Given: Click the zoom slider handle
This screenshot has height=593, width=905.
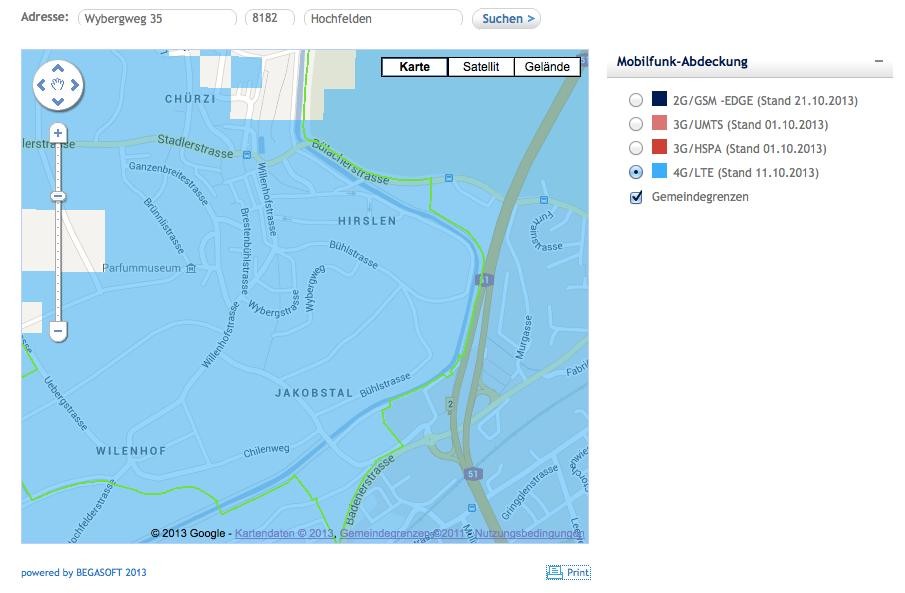Looking at the screenshot, I should point(58,196).
